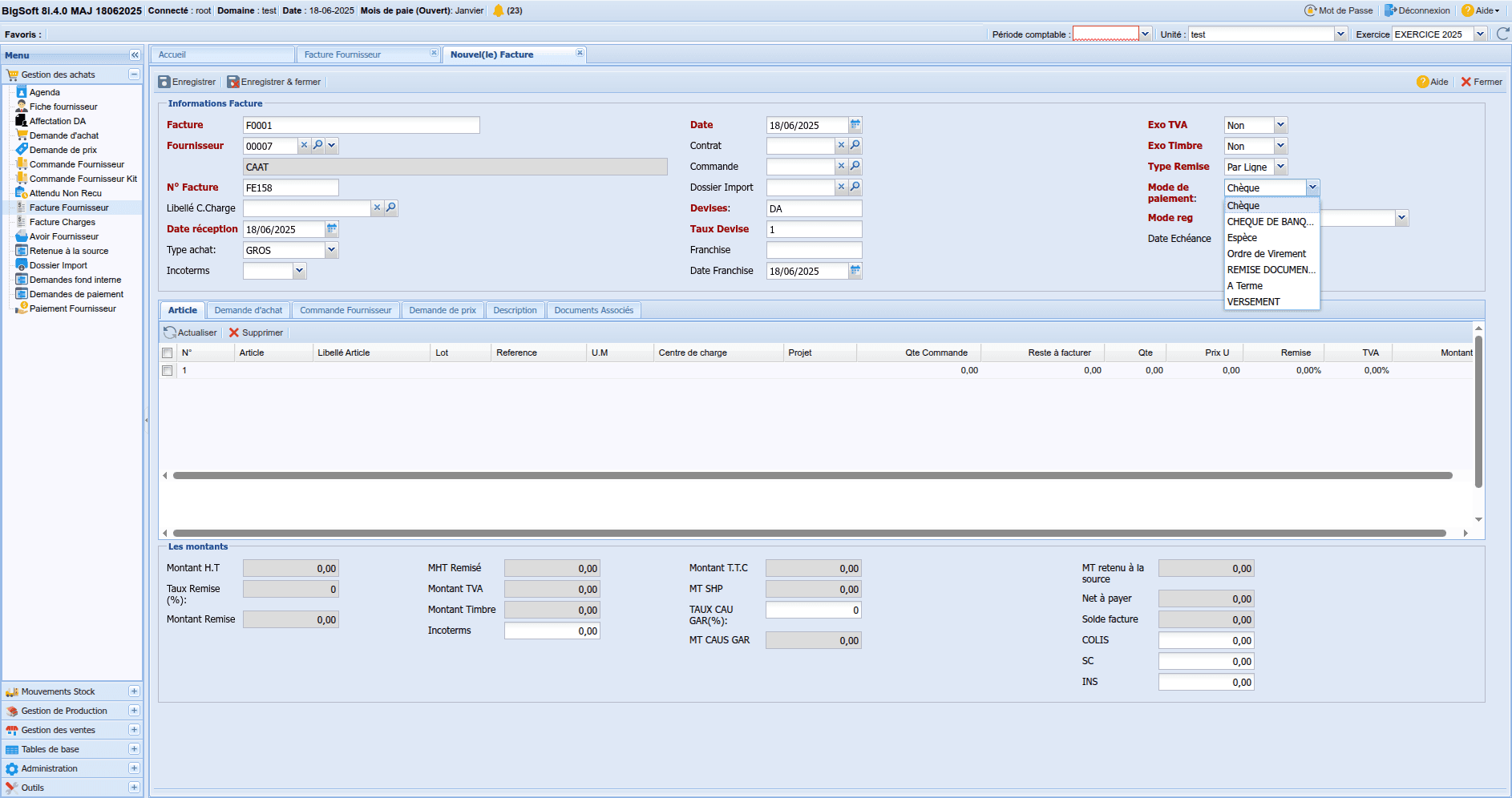Clear the Fournisseur field with X icon
The width and height of the screenshot is (1512, 798).
(x=305, y=145)
